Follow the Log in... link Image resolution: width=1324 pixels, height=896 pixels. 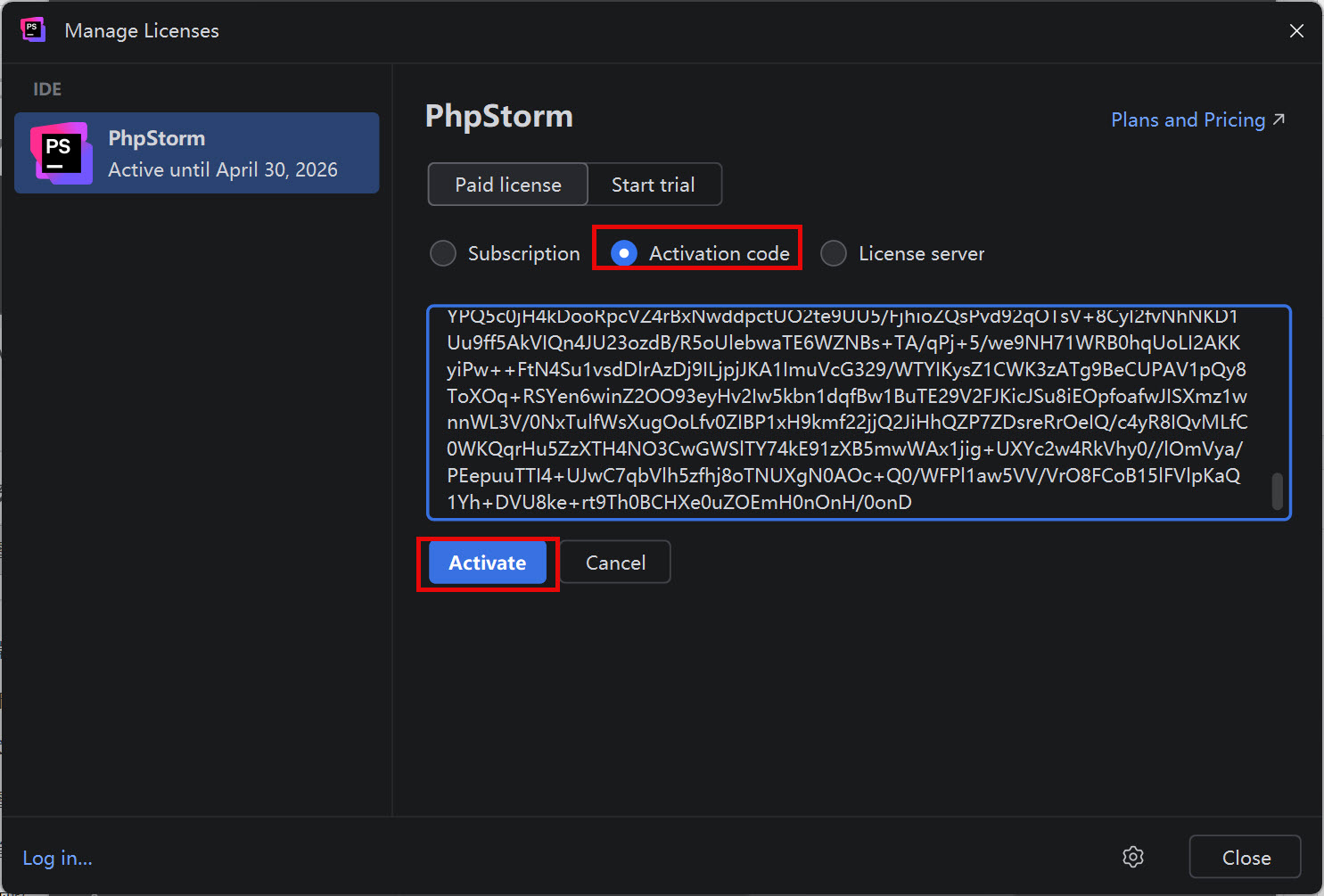[57, 858]
